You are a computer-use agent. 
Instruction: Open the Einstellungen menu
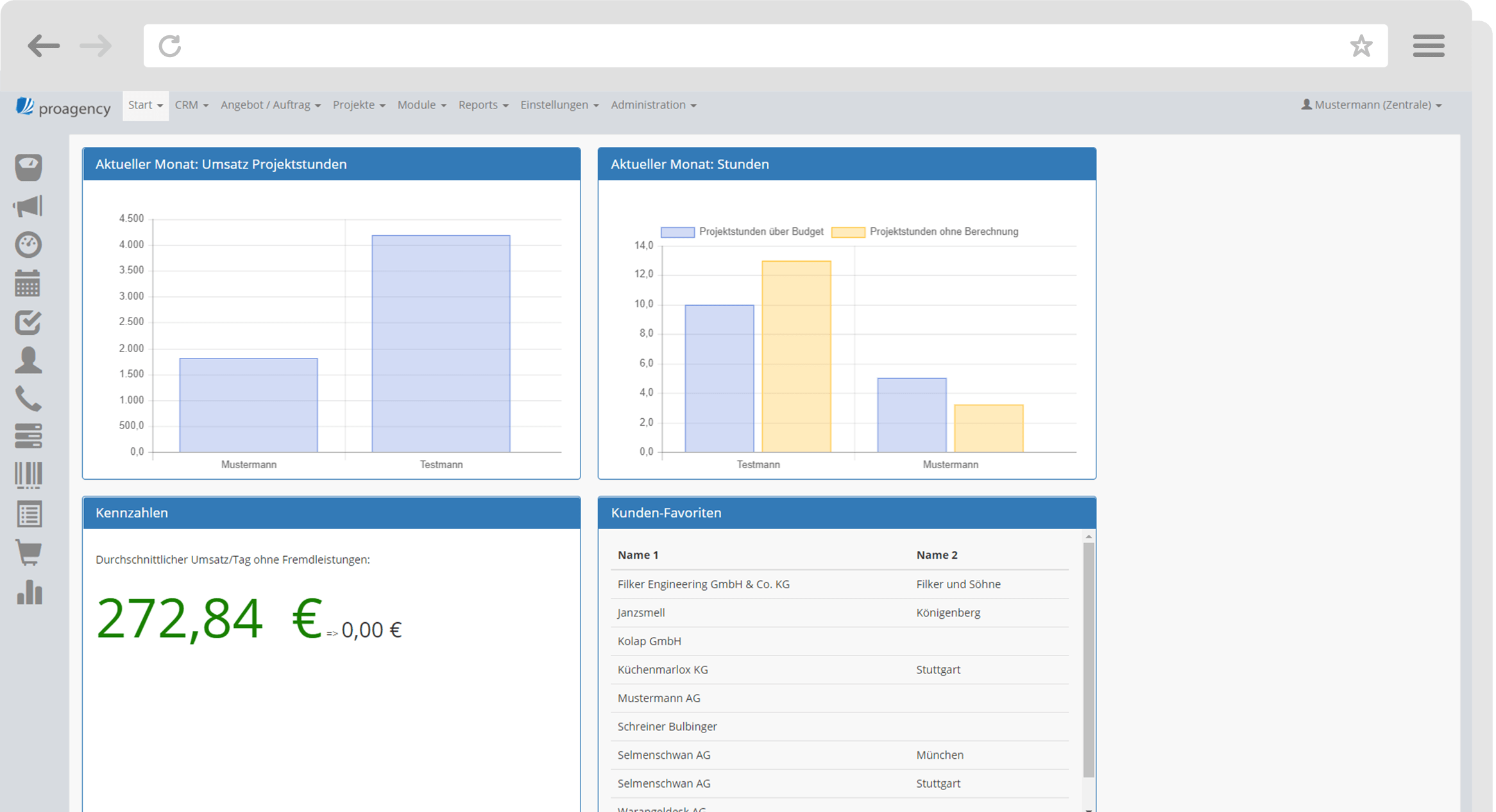pyautogui.click(x=559, y=105)
